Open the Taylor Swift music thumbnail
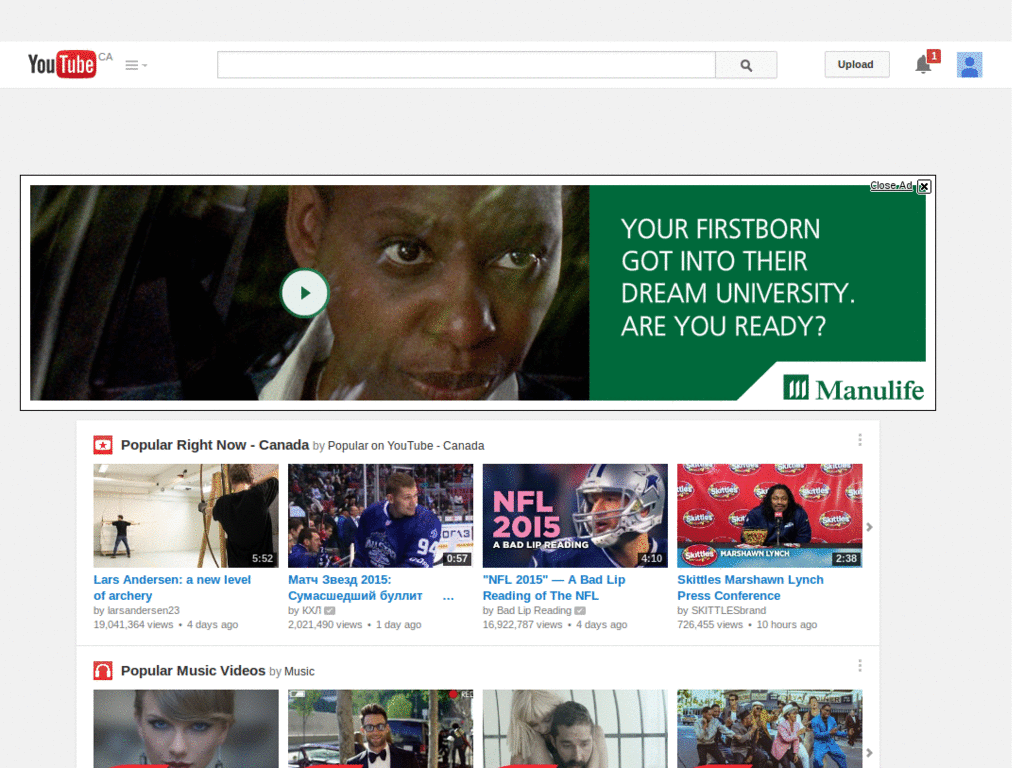 (x=186, y=729)
